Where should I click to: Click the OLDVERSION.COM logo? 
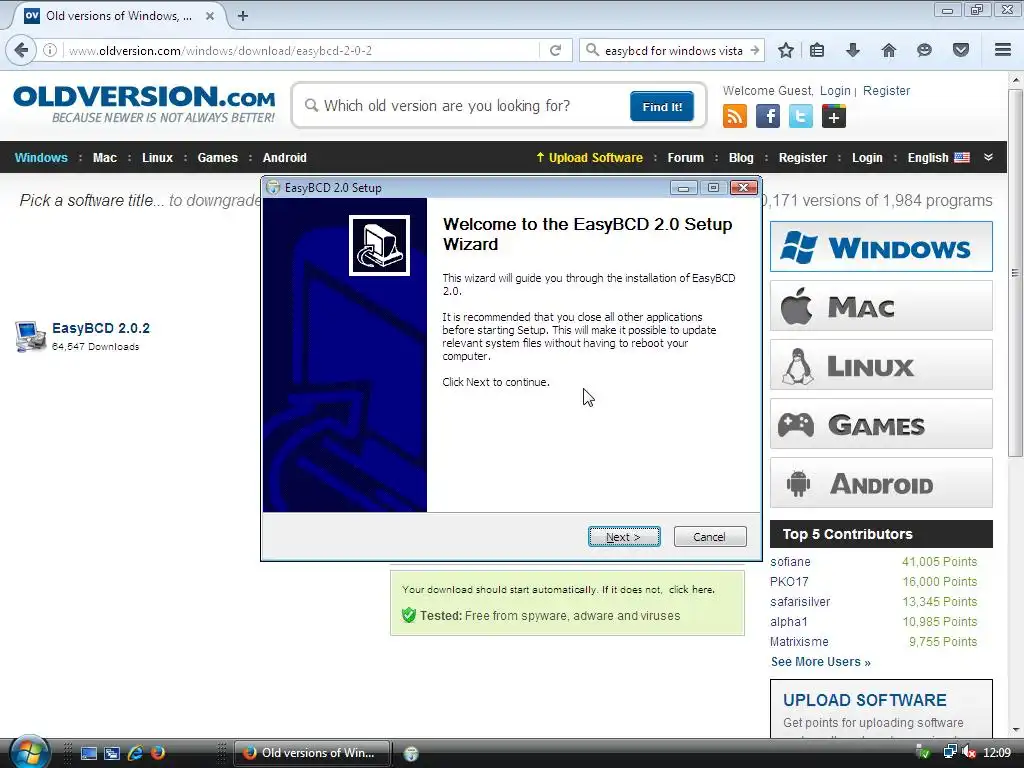point(144,103)
